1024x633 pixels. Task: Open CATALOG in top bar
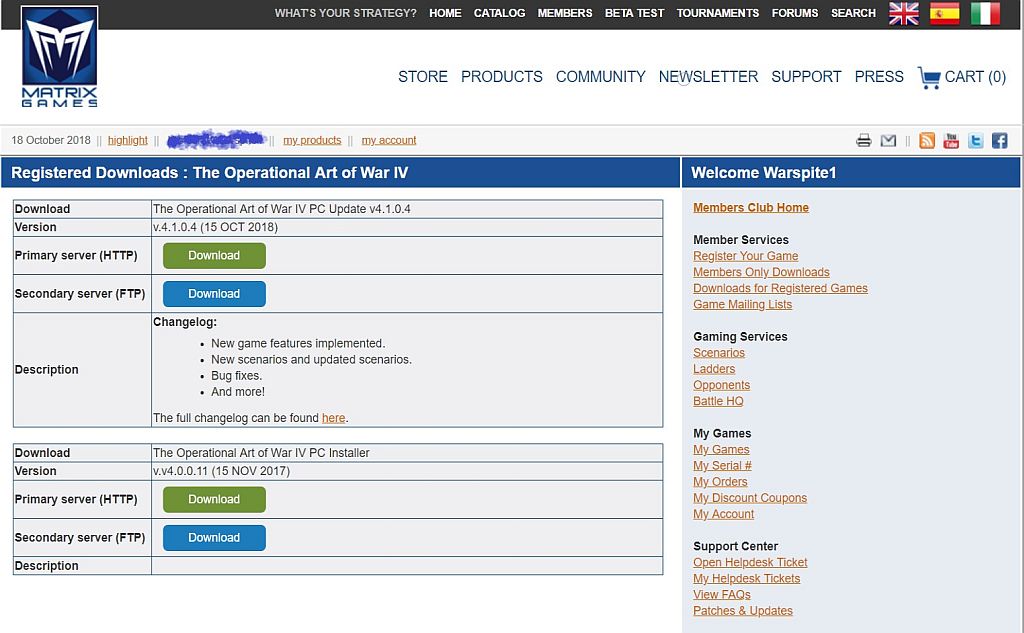(x=500, y=13)
